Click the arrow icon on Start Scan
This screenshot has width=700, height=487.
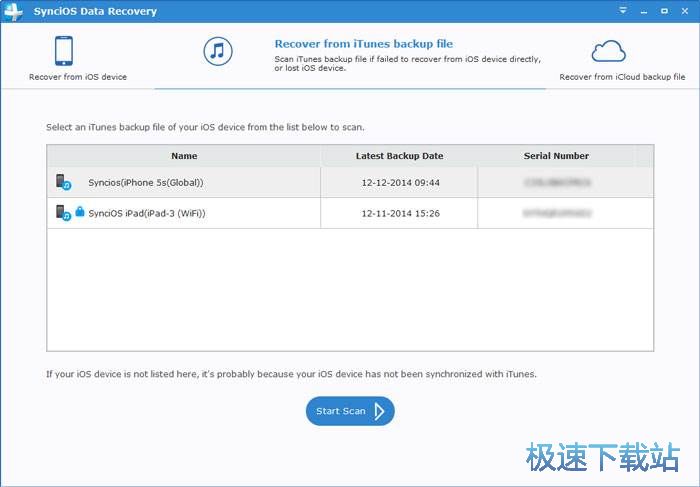coord(379,411)
